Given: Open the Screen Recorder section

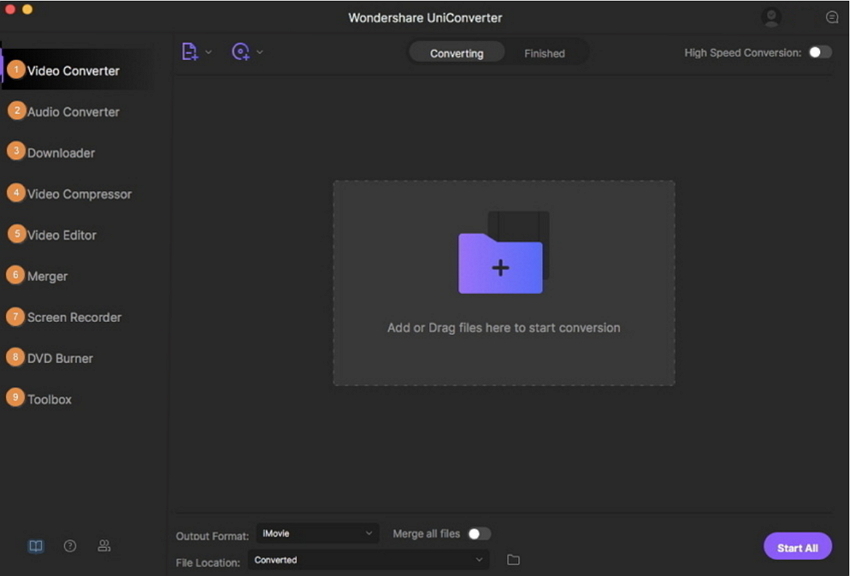Looking at the screenshot, I should 74,318.
